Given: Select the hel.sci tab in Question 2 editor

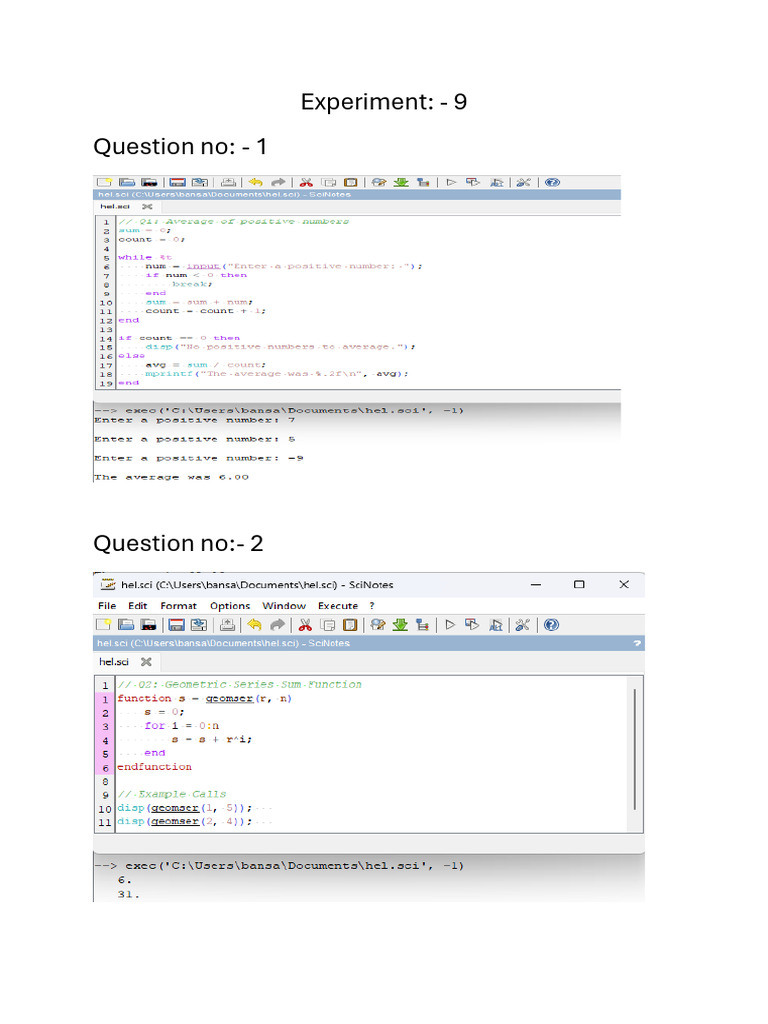Looking at the screenshot, I should point(114,662).
